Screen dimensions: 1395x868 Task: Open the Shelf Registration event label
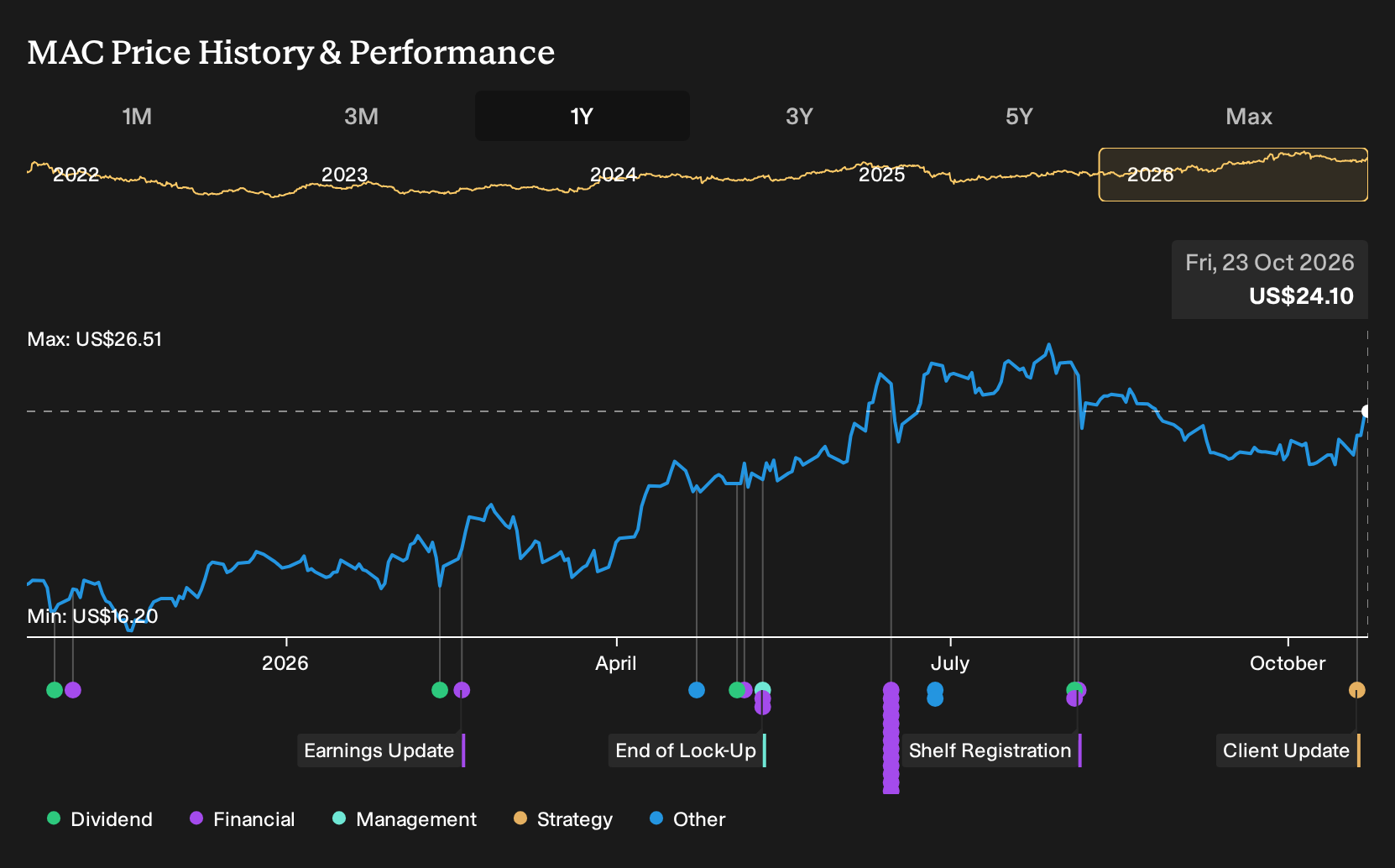(x=992, y=750)
